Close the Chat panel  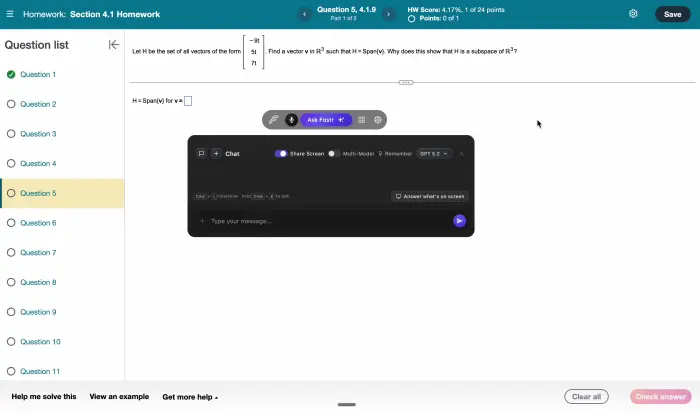pyautogui.click(x=462, y=154)
